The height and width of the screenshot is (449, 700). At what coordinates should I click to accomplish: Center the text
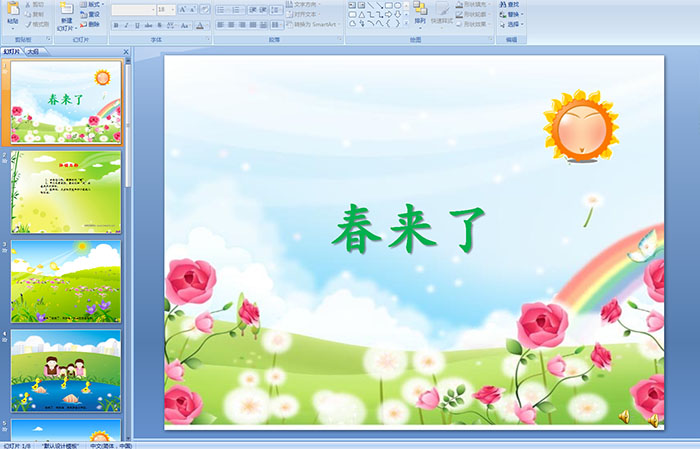pyautogui.click(x=231, y=25)
